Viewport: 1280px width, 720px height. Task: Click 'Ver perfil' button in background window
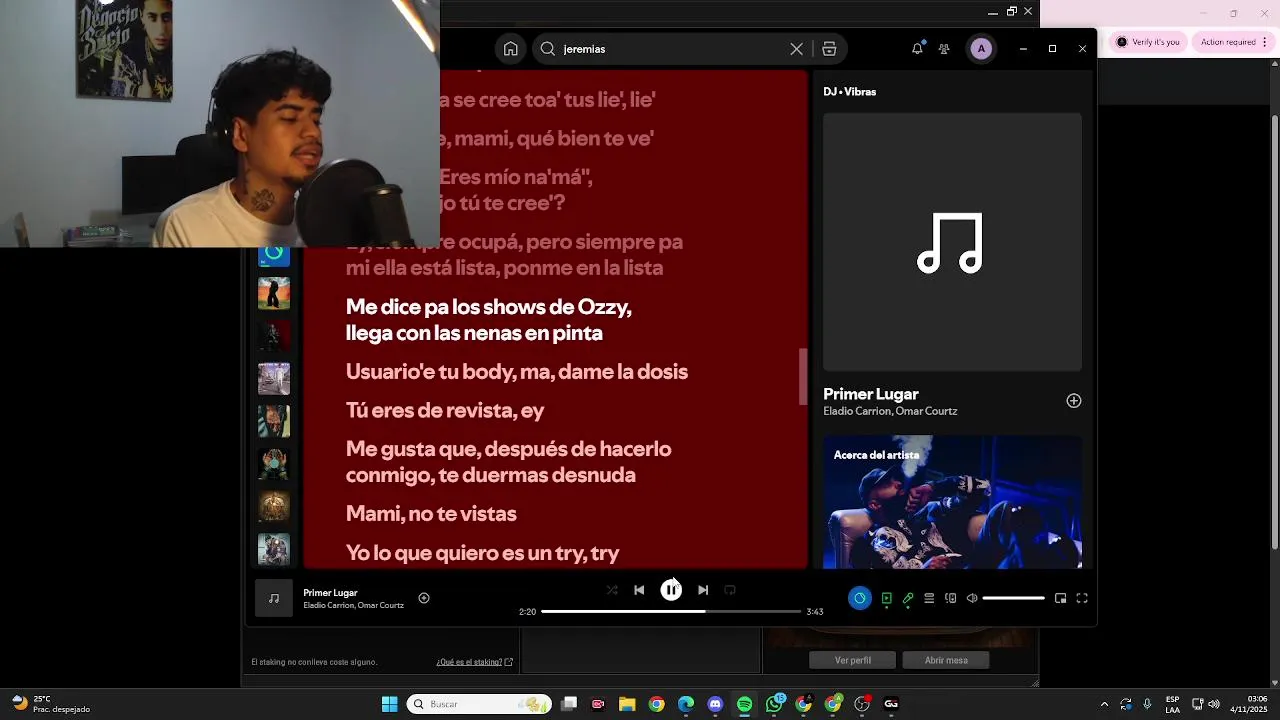pos(853,661)
